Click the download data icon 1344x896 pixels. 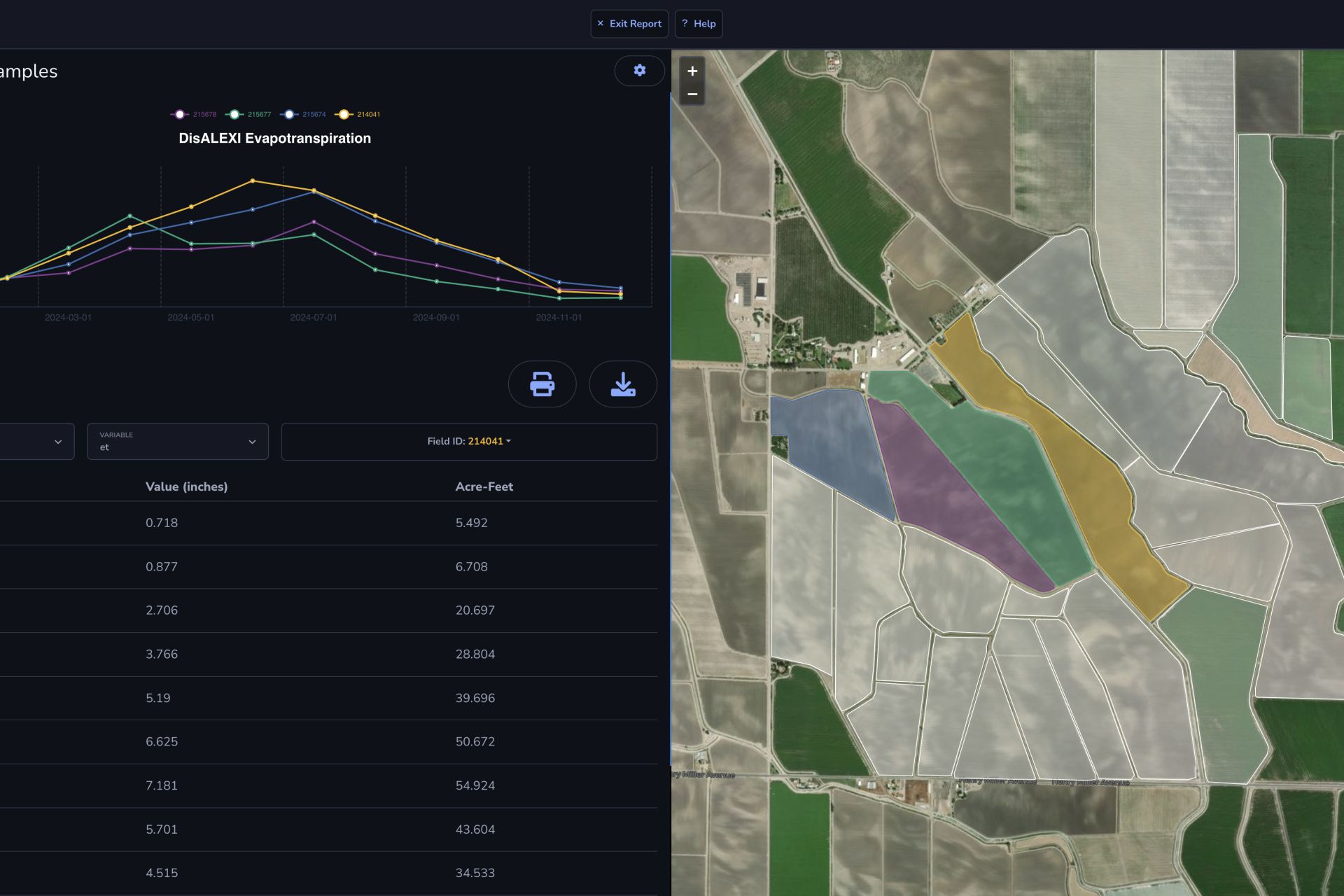coord(622,384)
